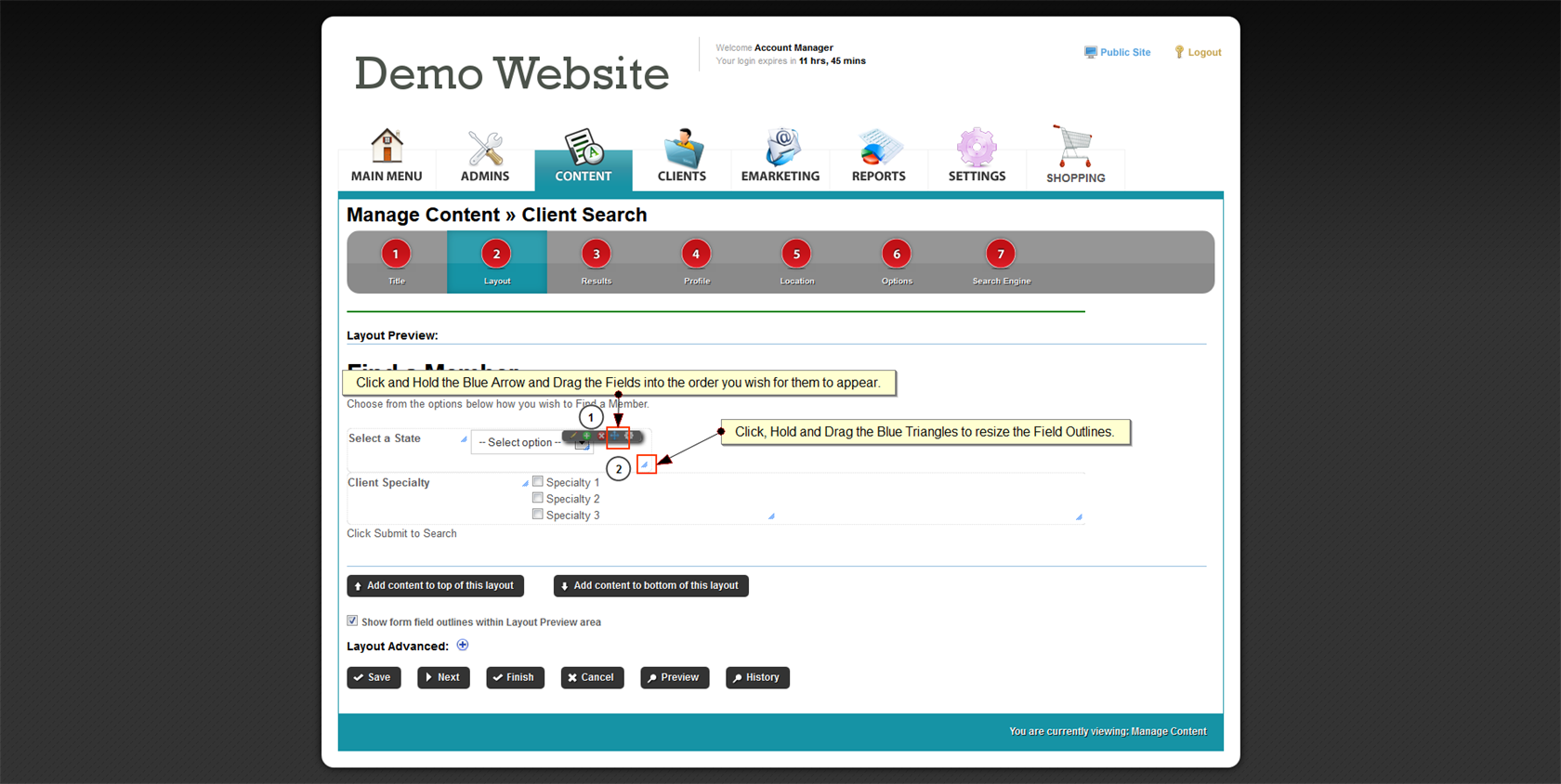Click the blue resize triangle in red box
Screen dimensions: 1561x784
tap(645, 464)
